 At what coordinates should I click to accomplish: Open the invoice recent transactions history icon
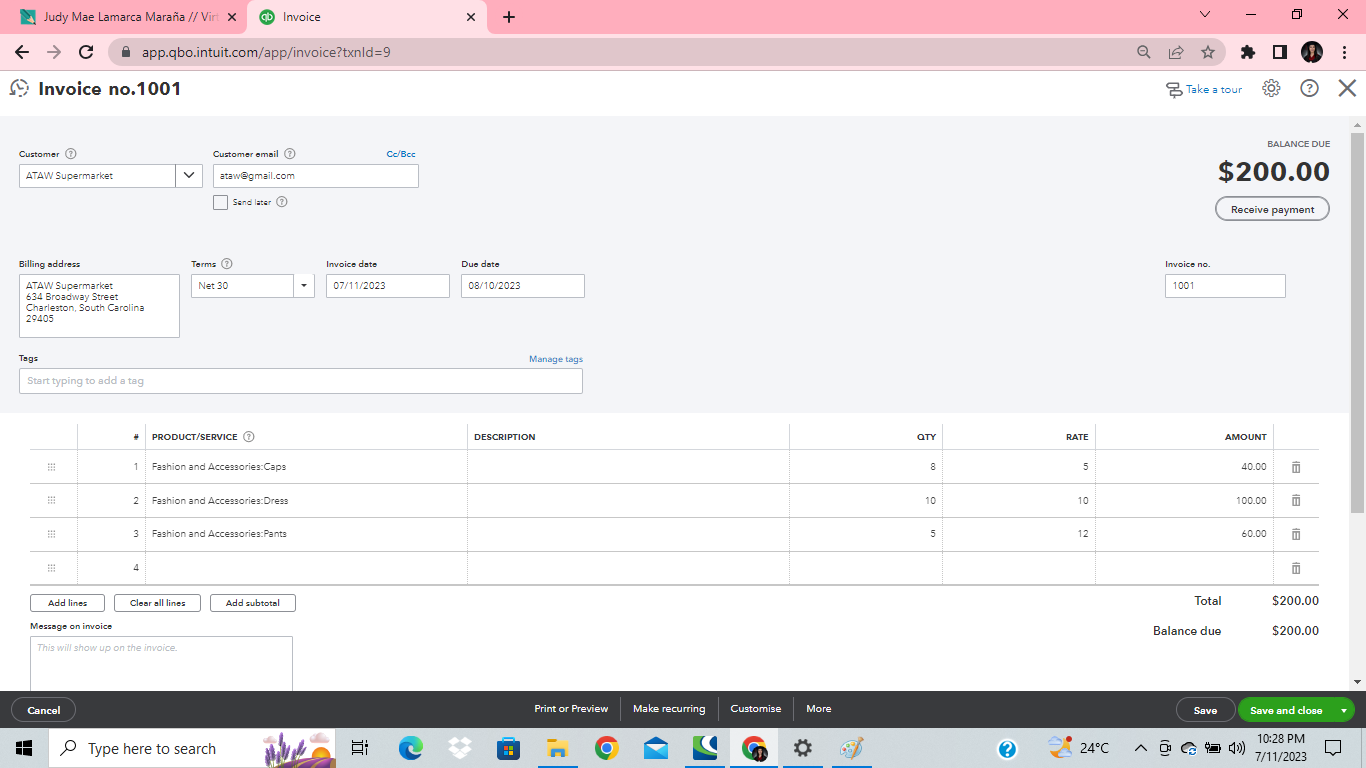19,89
